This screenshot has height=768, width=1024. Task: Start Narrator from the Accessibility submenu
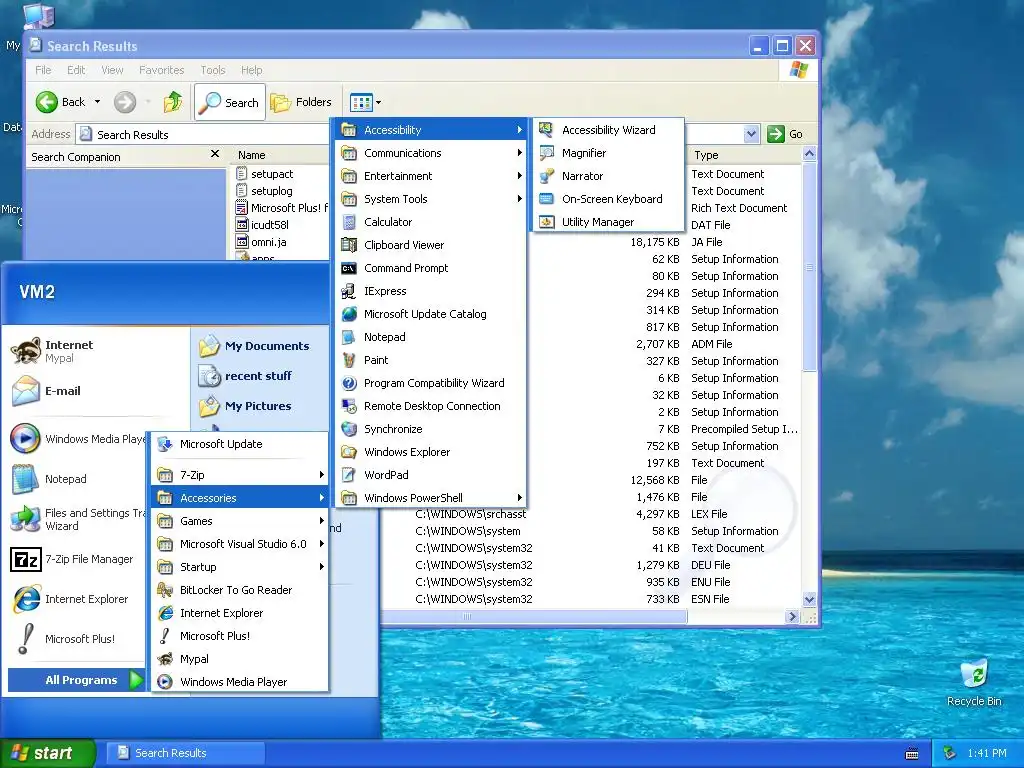[608, 176]
